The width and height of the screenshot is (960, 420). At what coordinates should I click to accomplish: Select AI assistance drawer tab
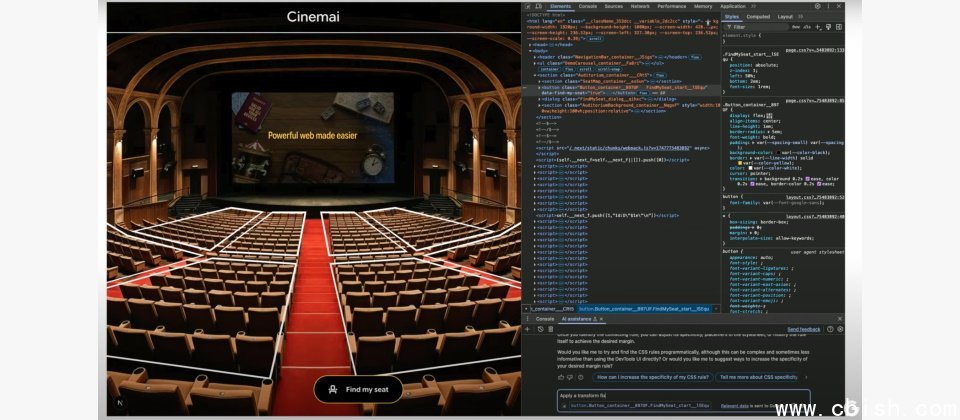click(x=576, y=319)
